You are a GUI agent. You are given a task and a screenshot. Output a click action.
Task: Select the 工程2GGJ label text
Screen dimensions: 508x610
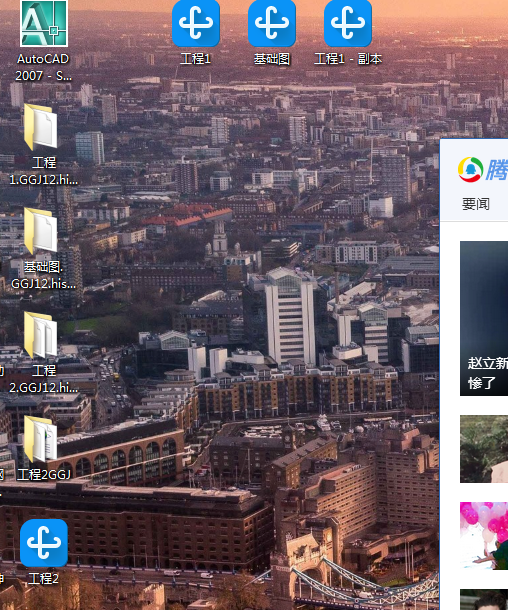44,474
